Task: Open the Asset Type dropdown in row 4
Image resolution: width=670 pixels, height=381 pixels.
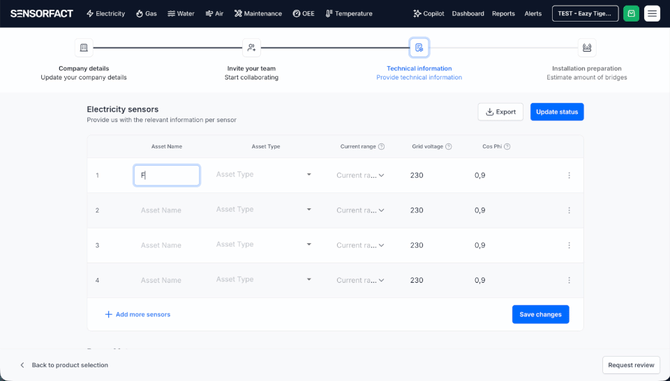Action: (x=264, y=280)
